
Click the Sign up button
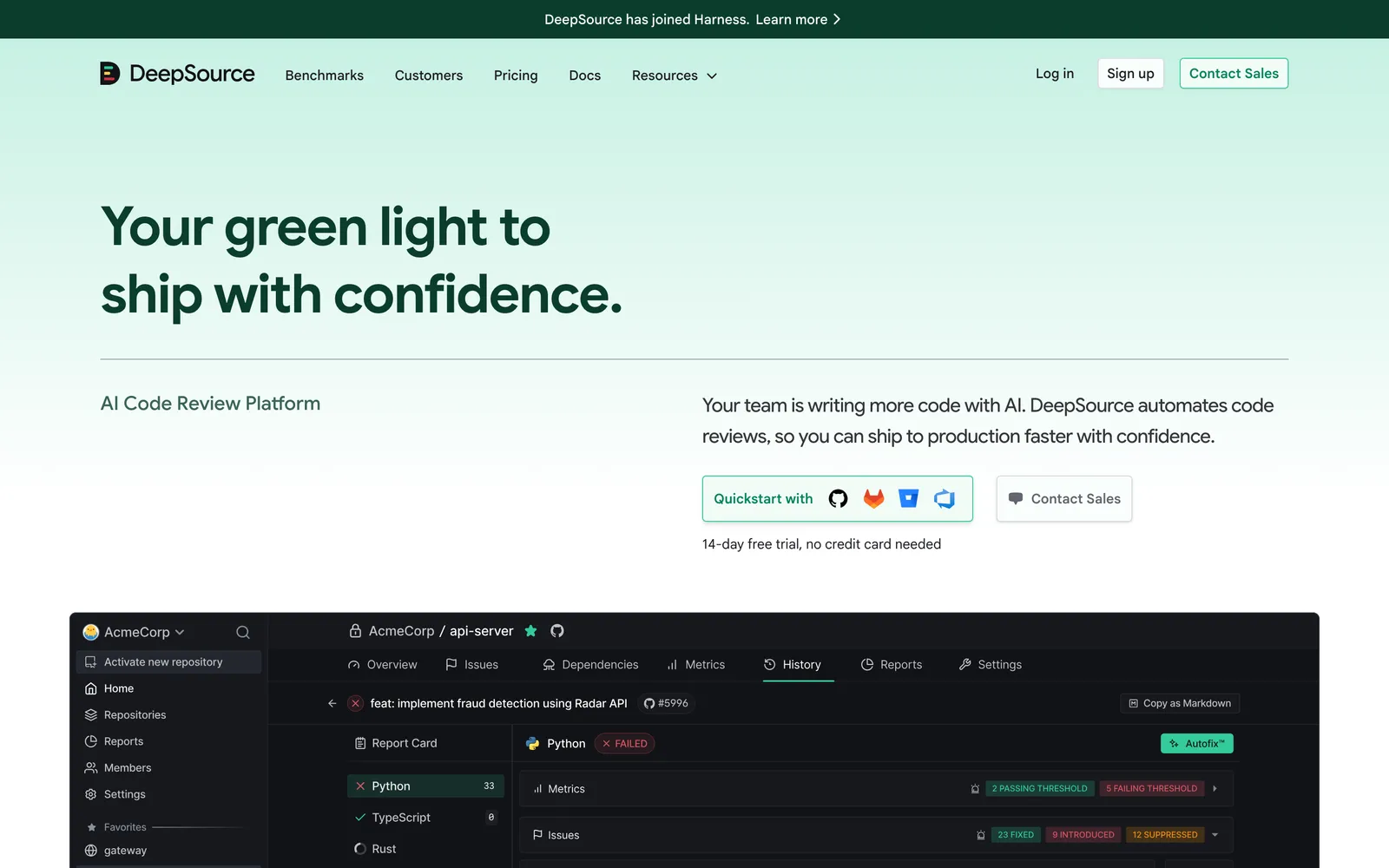click(x=1130, y=74)
